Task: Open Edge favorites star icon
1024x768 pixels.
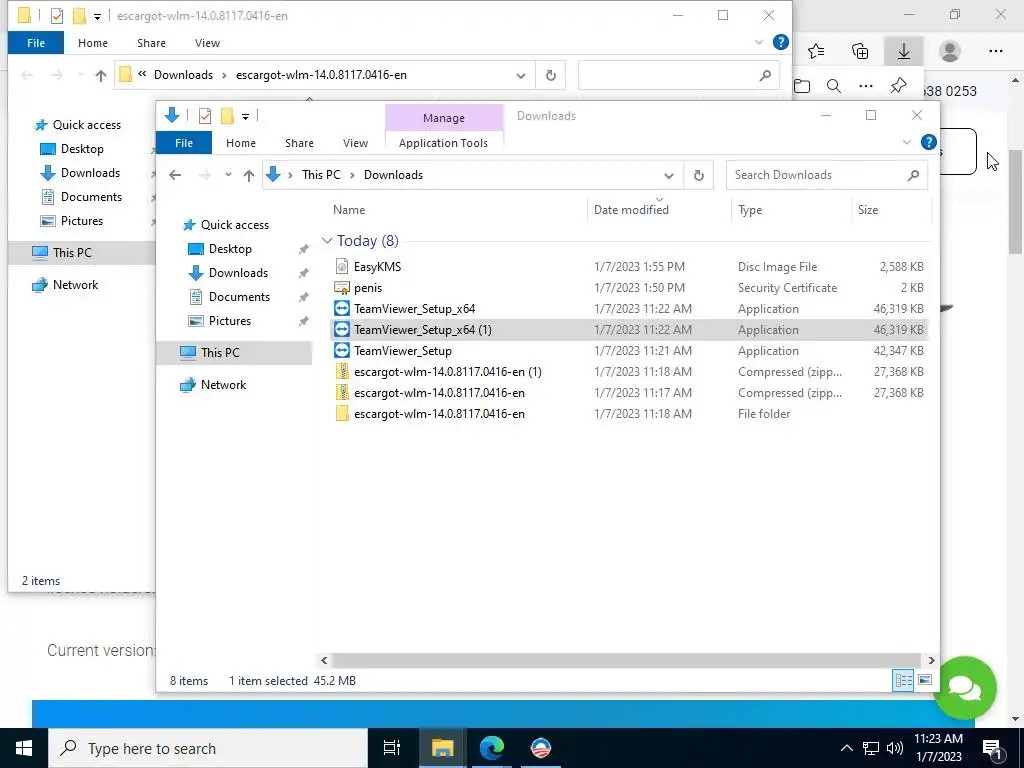Action: tap(816, 51)
